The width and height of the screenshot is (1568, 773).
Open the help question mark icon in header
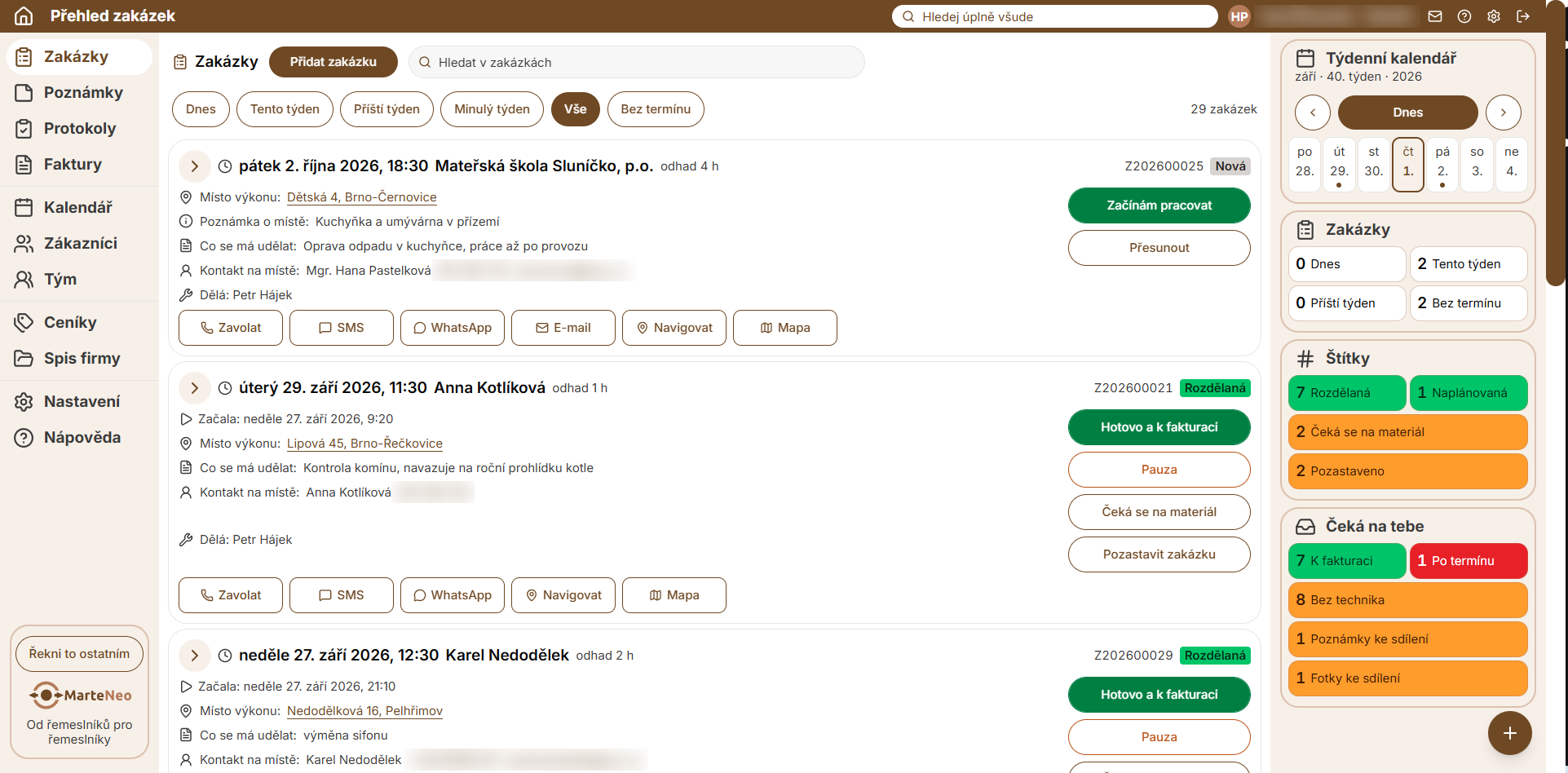click(x=1464, y=16)
